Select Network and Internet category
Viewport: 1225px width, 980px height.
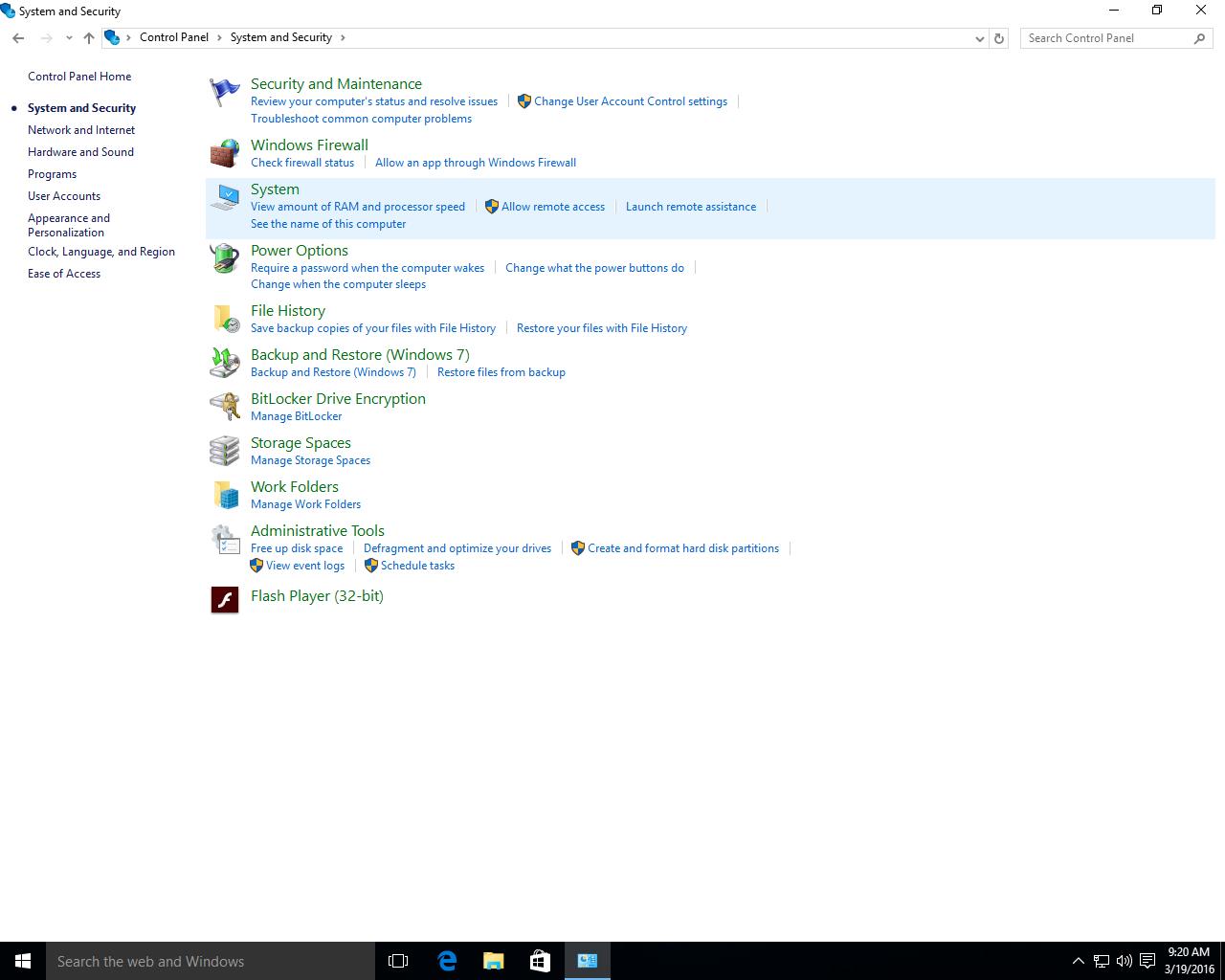81,130
